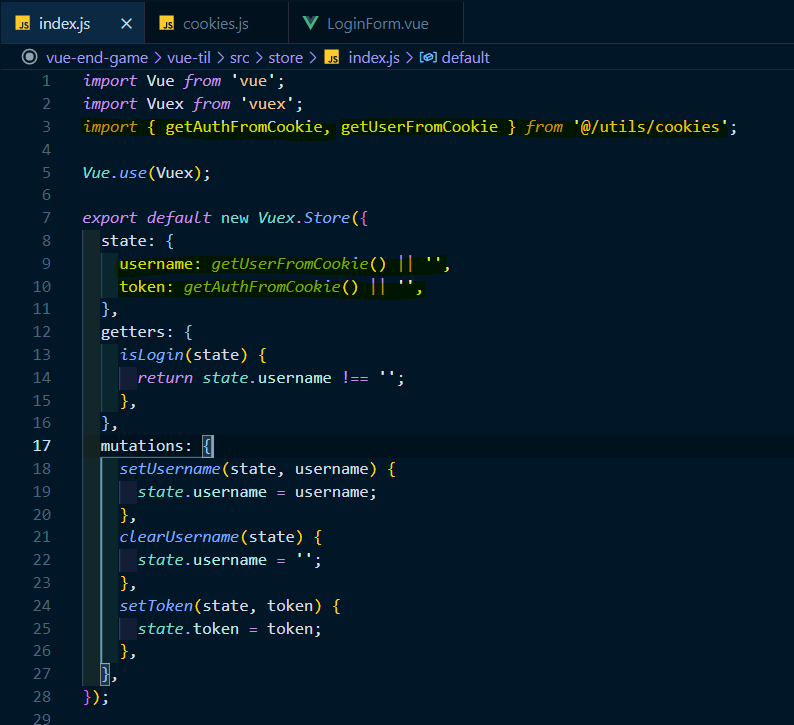
Task: Select src in the breadcrumb path
Action: 240,58
